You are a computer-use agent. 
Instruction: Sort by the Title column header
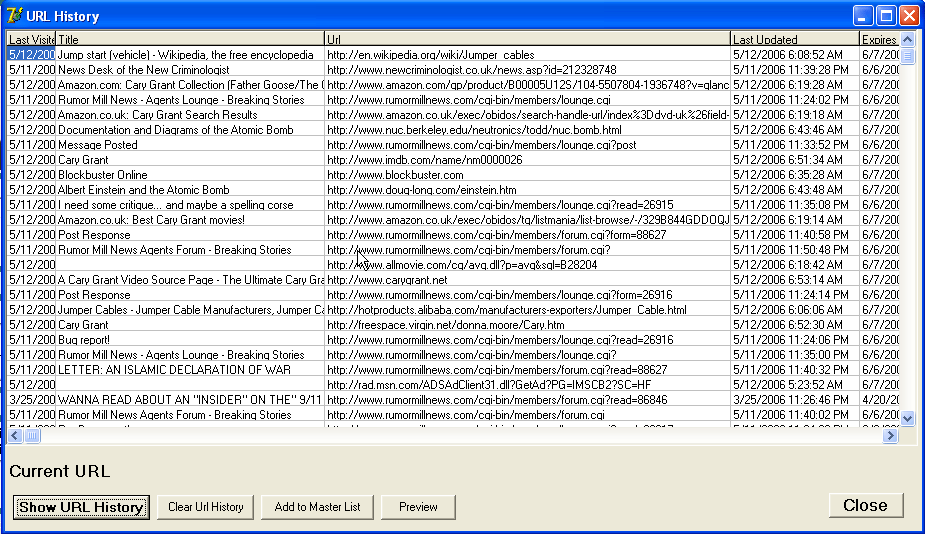tap(190, 40)
